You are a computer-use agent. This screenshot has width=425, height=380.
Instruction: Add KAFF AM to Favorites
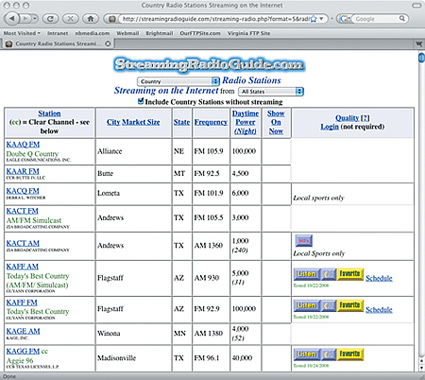coord(350,274)
